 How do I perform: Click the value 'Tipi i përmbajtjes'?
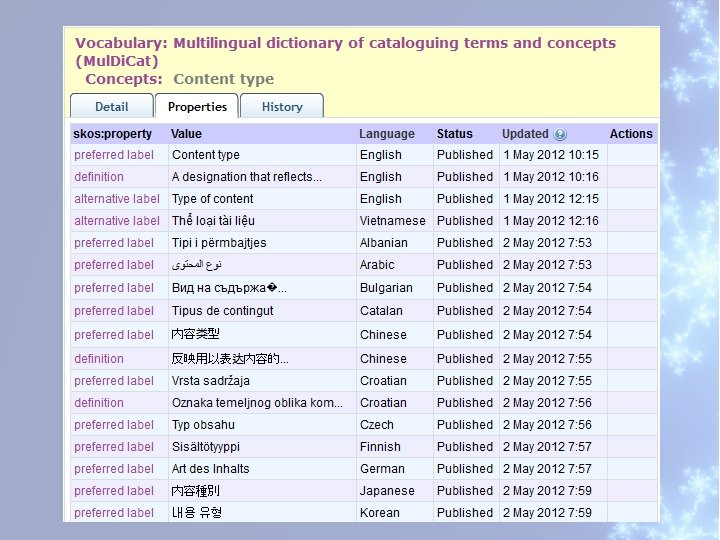[x=219, y=243]
